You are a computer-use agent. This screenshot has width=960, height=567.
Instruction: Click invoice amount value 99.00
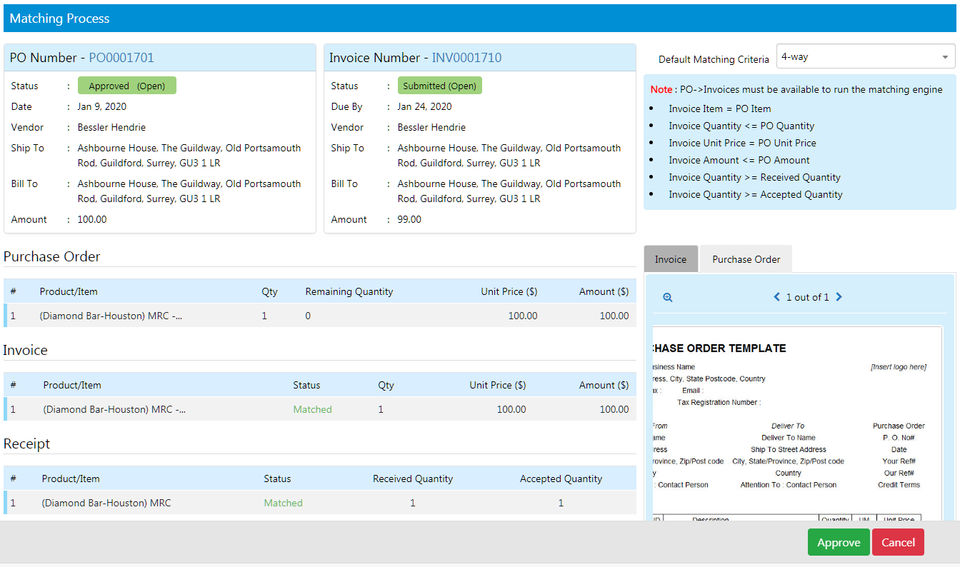409,219
